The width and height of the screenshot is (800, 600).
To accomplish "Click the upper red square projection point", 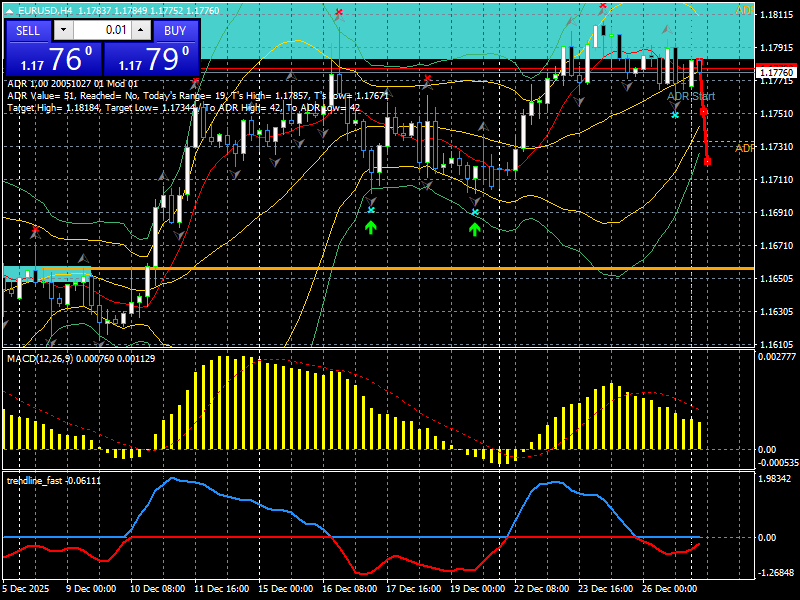I will coord(704,112).
